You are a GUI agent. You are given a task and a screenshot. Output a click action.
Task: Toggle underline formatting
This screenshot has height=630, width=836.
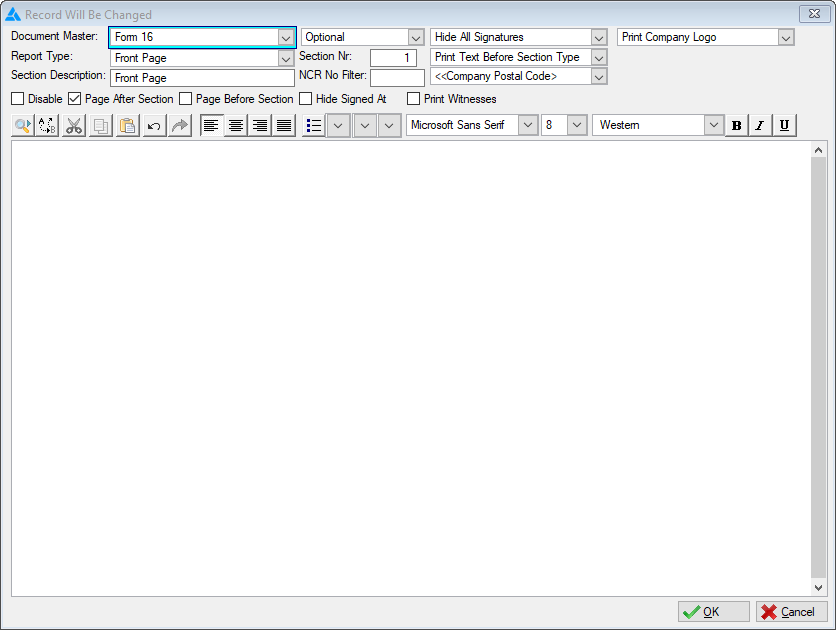(783, 126)
